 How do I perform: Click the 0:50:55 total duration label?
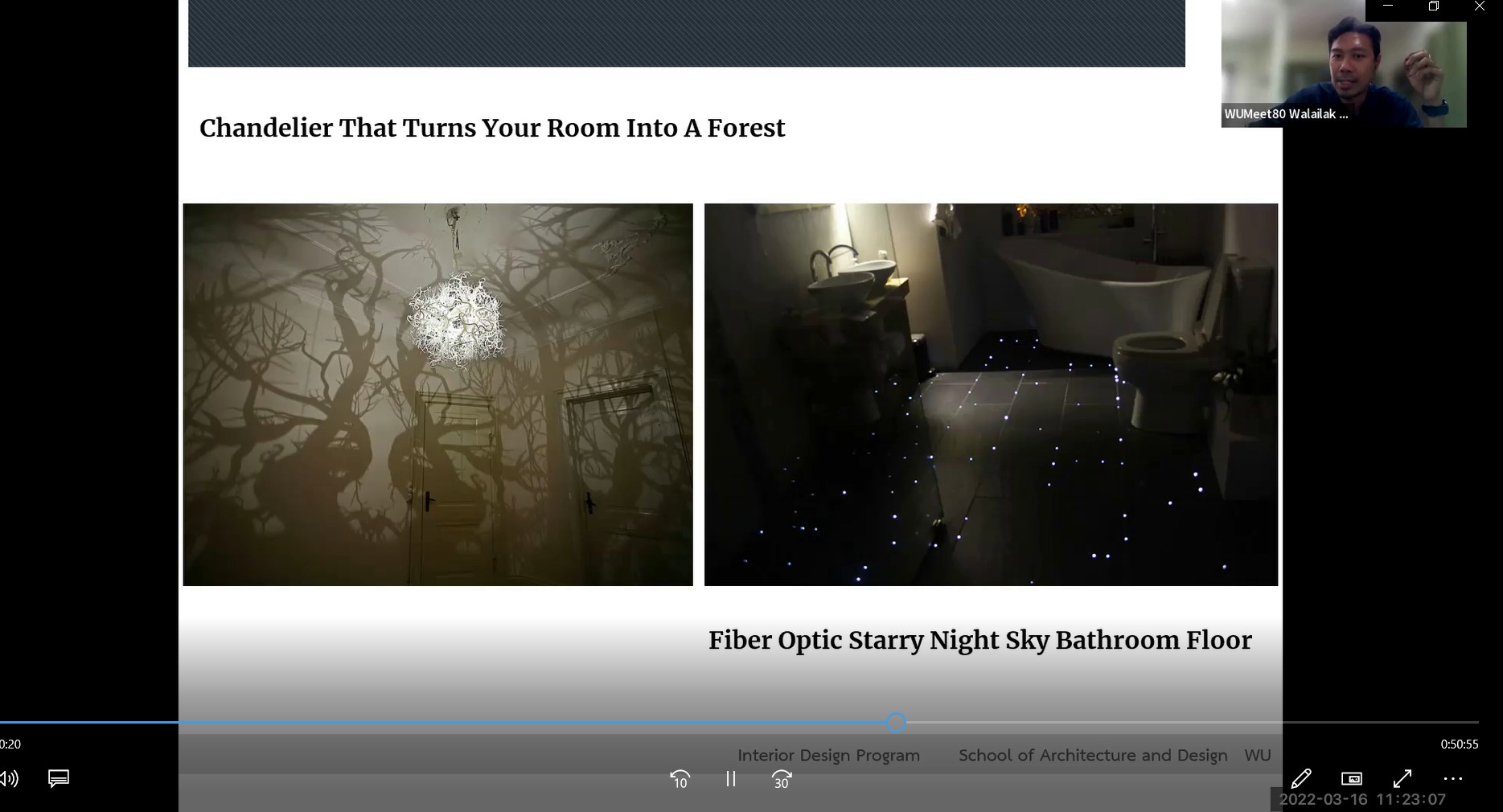coord(1459,744)
